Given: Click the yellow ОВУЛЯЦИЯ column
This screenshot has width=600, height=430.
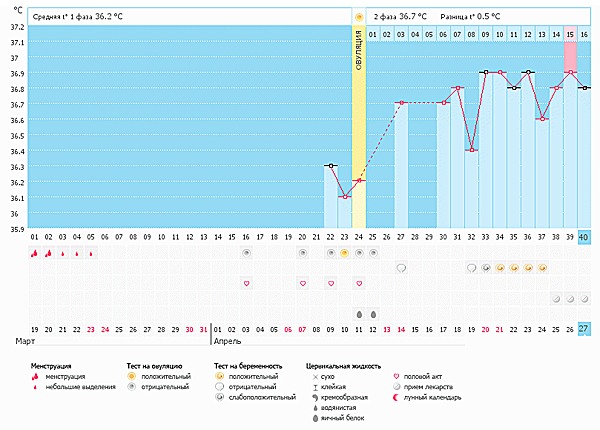Looking at the screenshot, I should click(x=359, y=130).
